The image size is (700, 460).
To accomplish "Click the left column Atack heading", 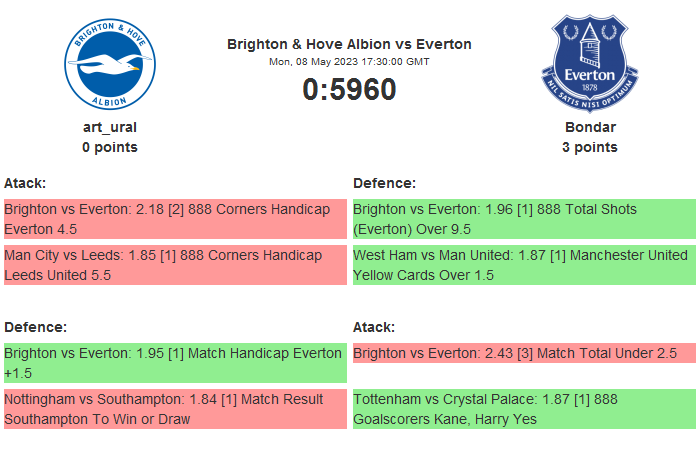I will click(25, 183).
